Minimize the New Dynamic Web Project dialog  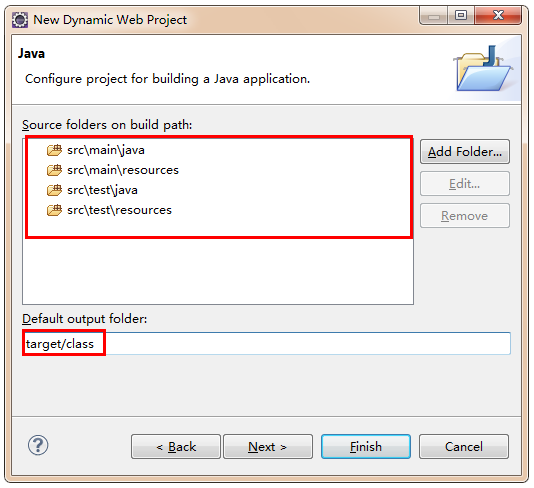(x=434, y=16)
